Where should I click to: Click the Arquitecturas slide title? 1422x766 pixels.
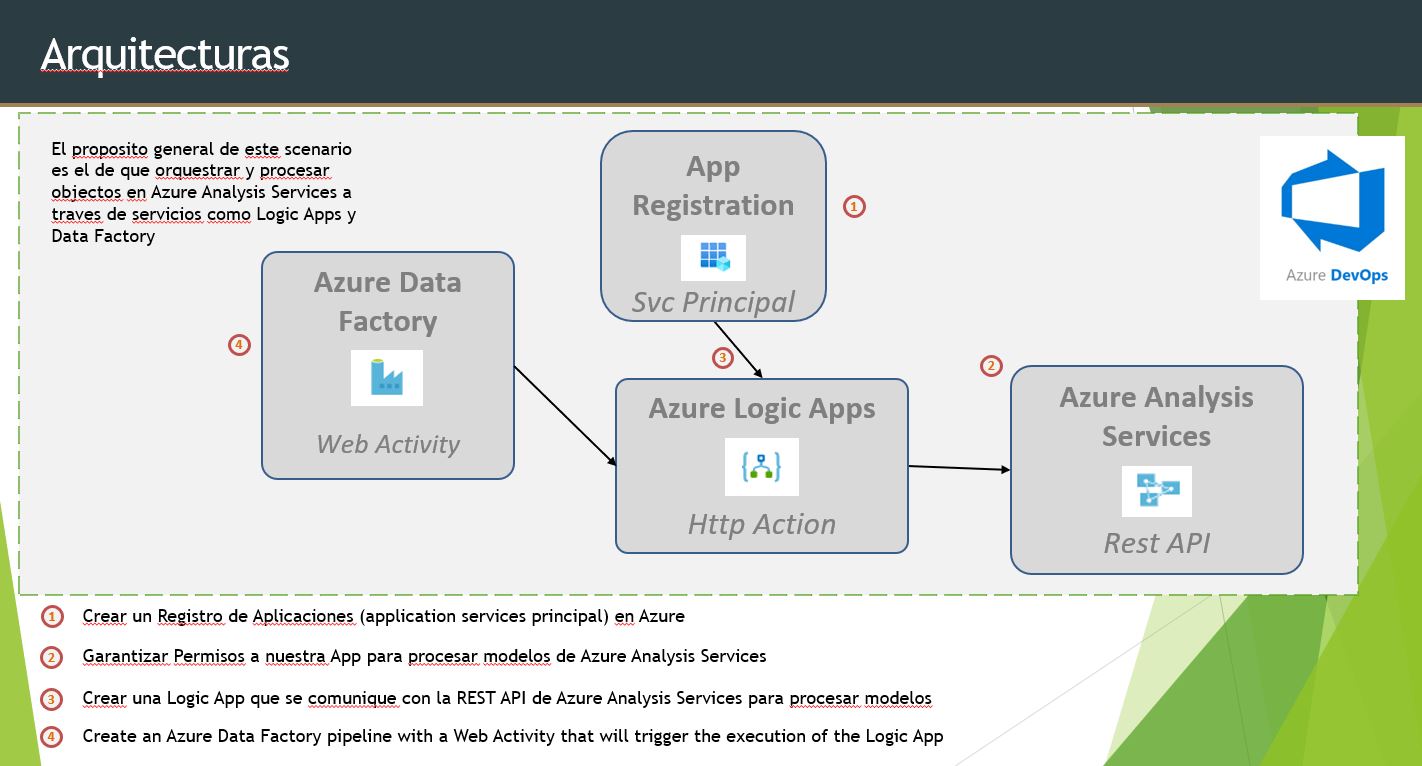point(165,55)
